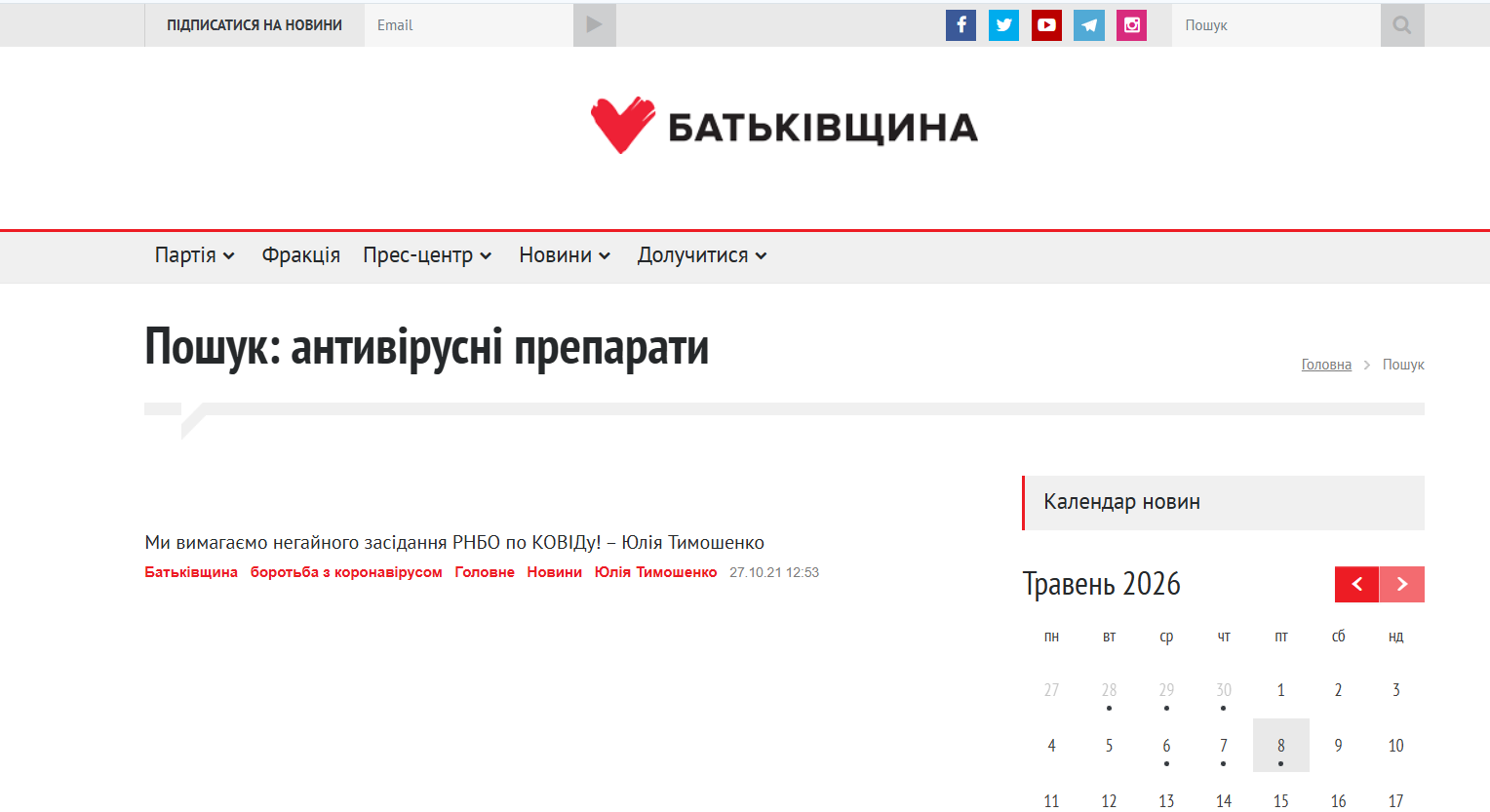Select May 7 in the calendar
Image resolution: width=1490 pixels, height=812 pixels.
point(1224,746)
